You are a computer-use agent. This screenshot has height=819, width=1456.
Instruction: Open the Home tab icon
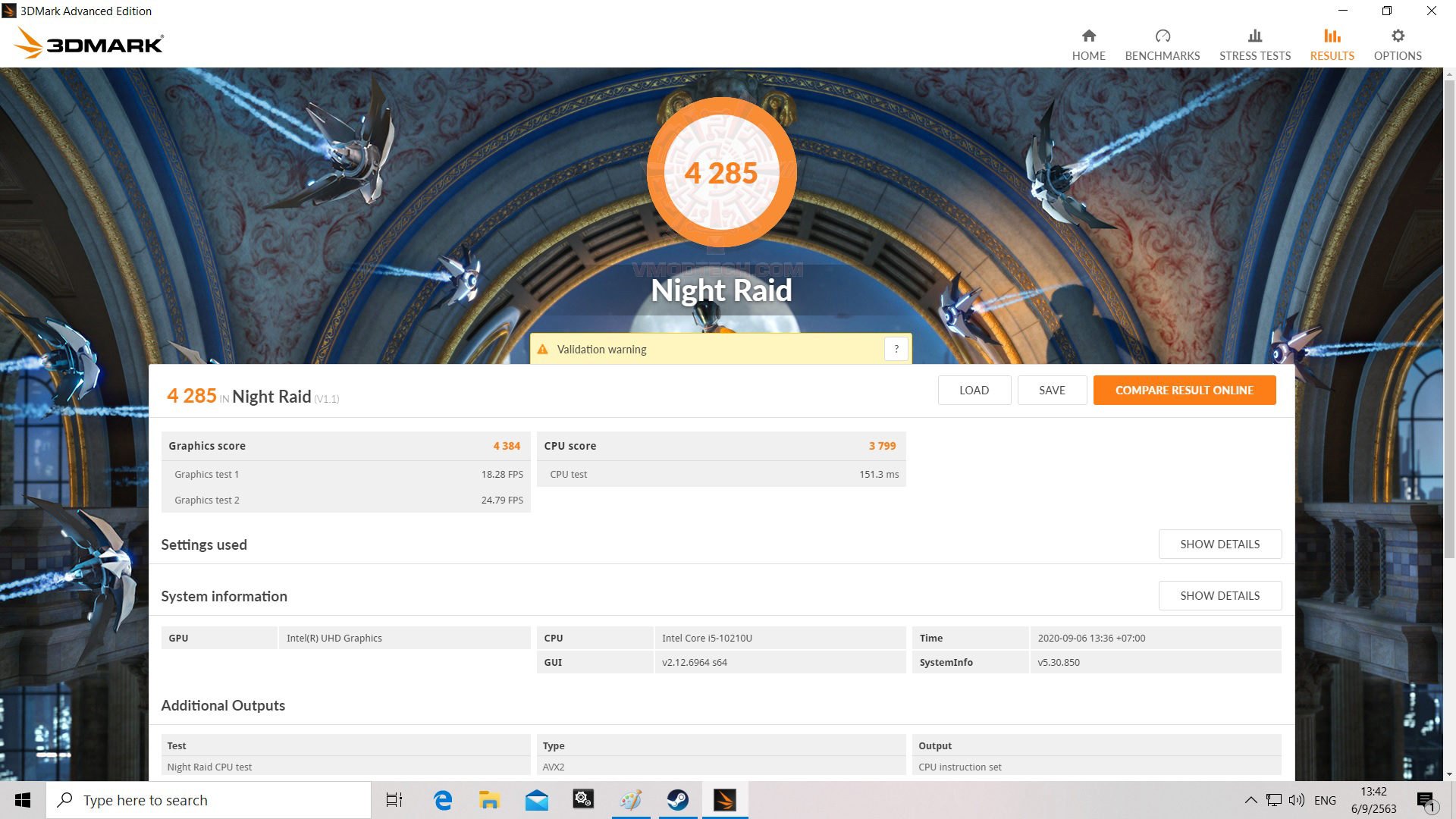pyautogui.click(x=1088, y=36)
